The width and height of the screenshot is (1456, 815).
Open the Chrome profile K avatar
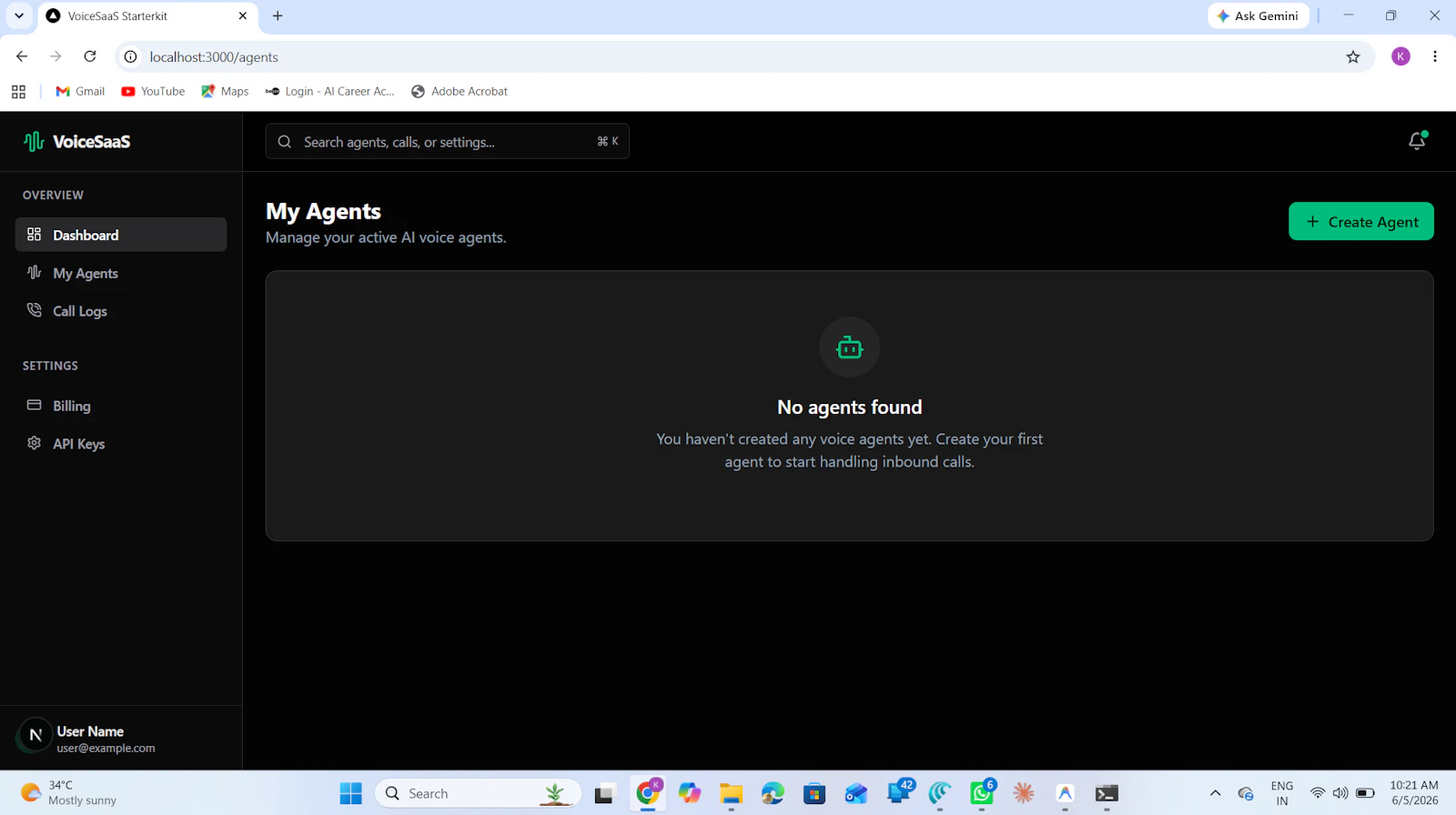(x=1400, y=56)
